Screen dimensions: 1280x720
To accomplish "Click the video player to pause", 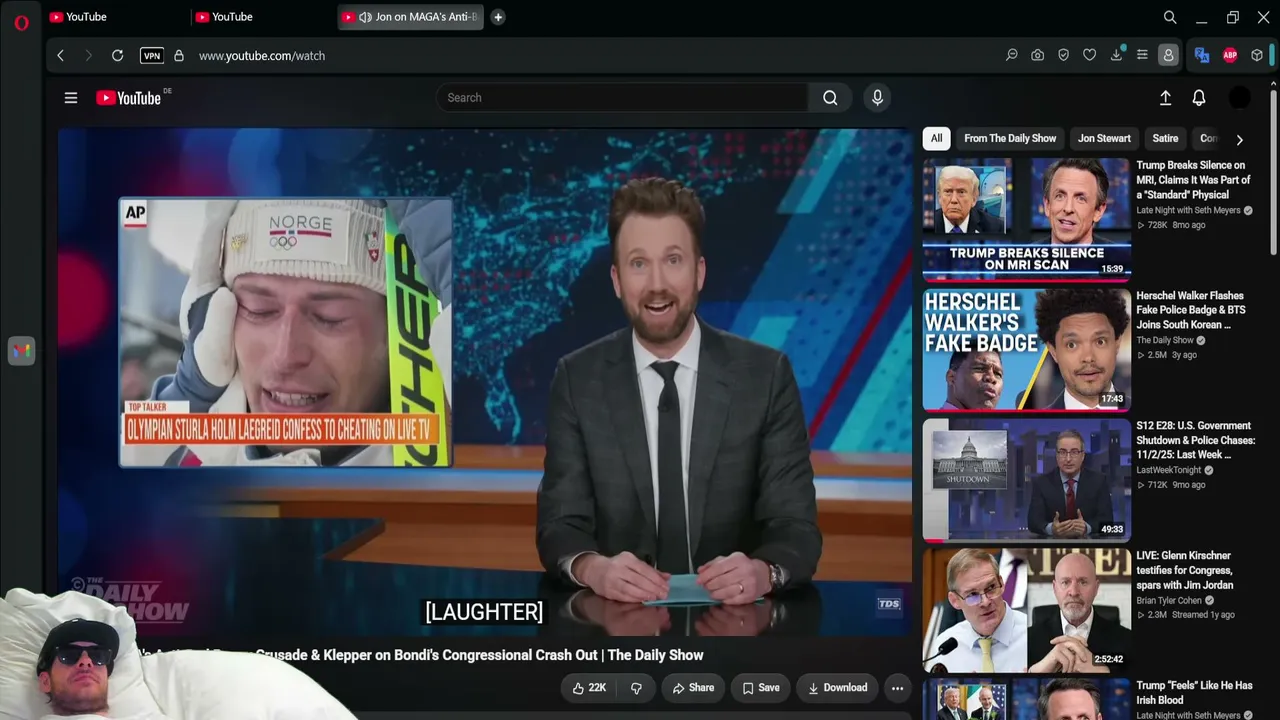I will tap(485, 382).
